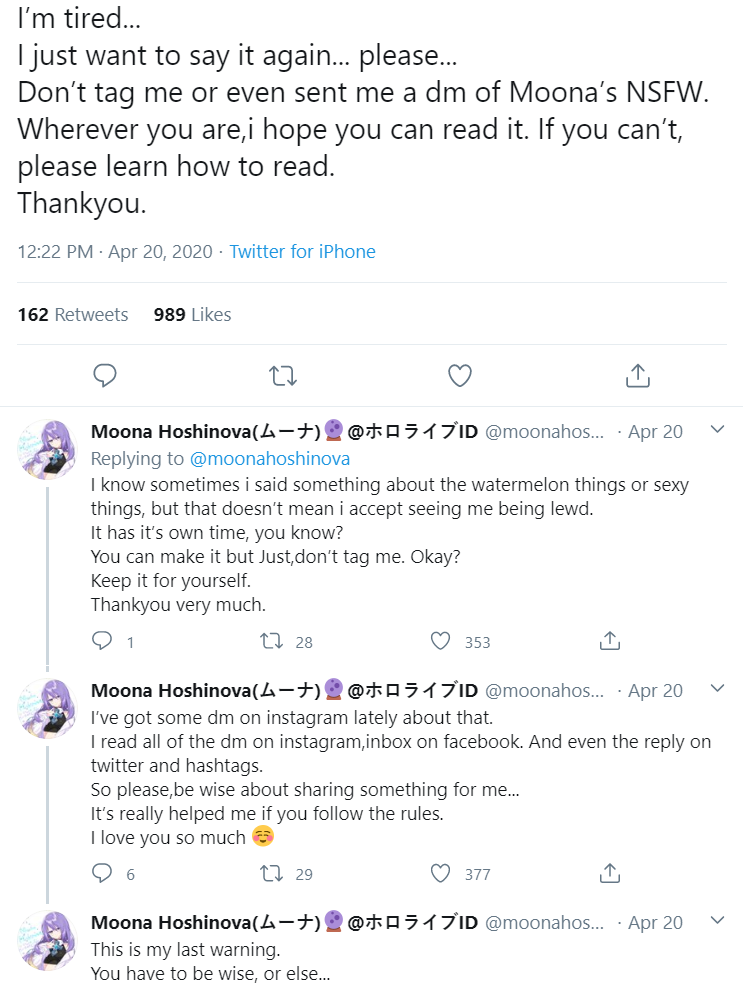
Task: Open the @moonahoshinova mention in Replying to
Action: [269, 458]
